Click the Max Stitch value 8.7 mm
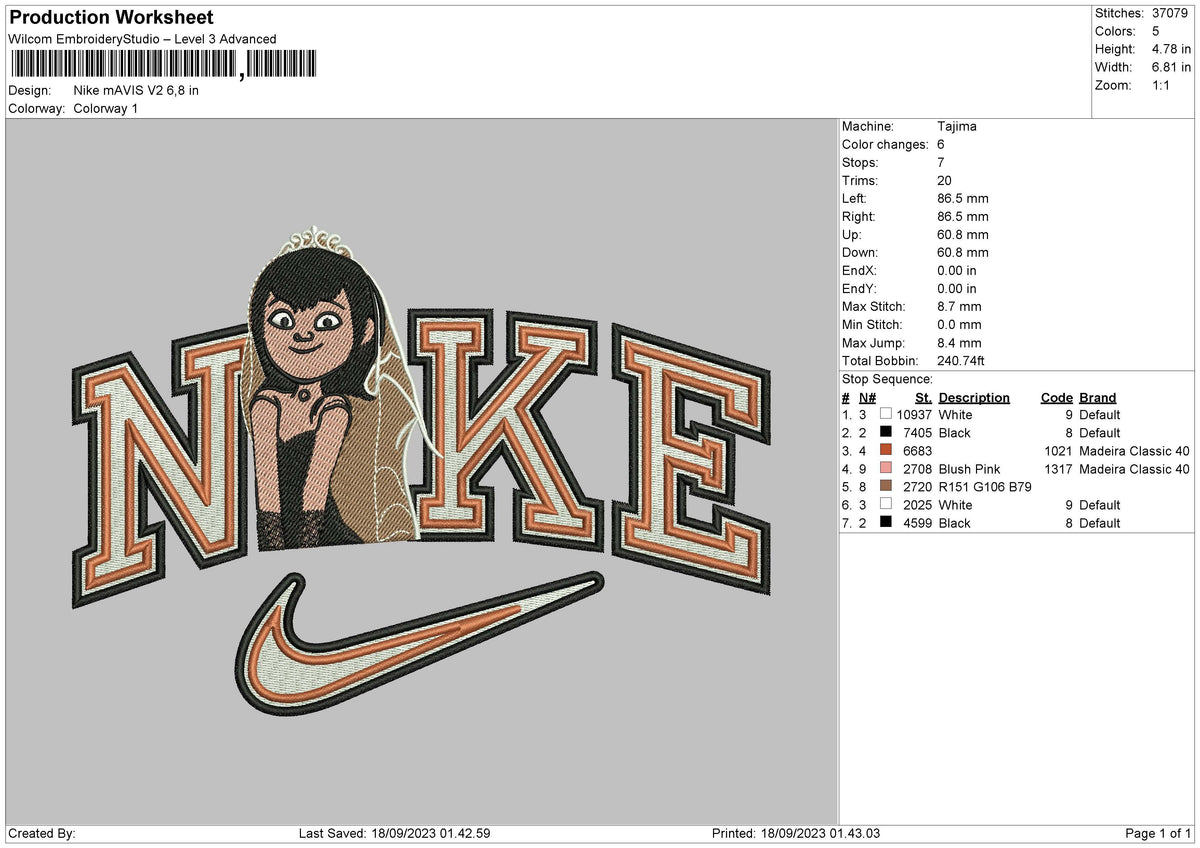Image resolution: width=1200 pixels, height=848 pixels. (x=959, y=306)
